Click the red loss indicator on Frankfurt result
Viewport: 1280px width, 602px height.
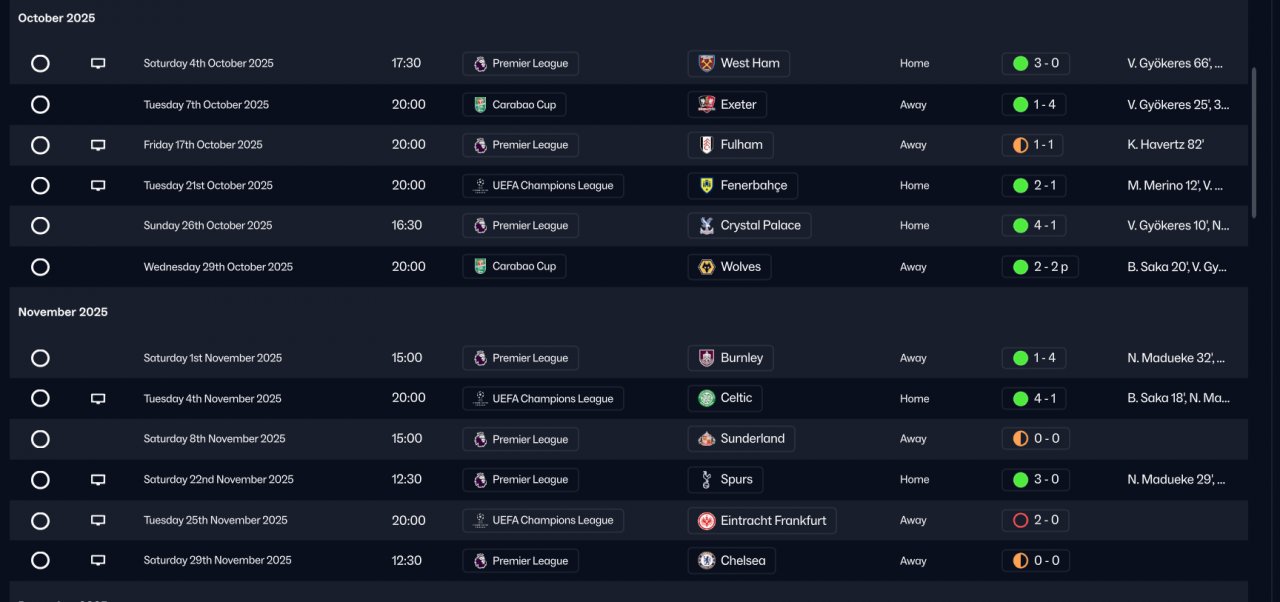click(x=1020, y=521)
